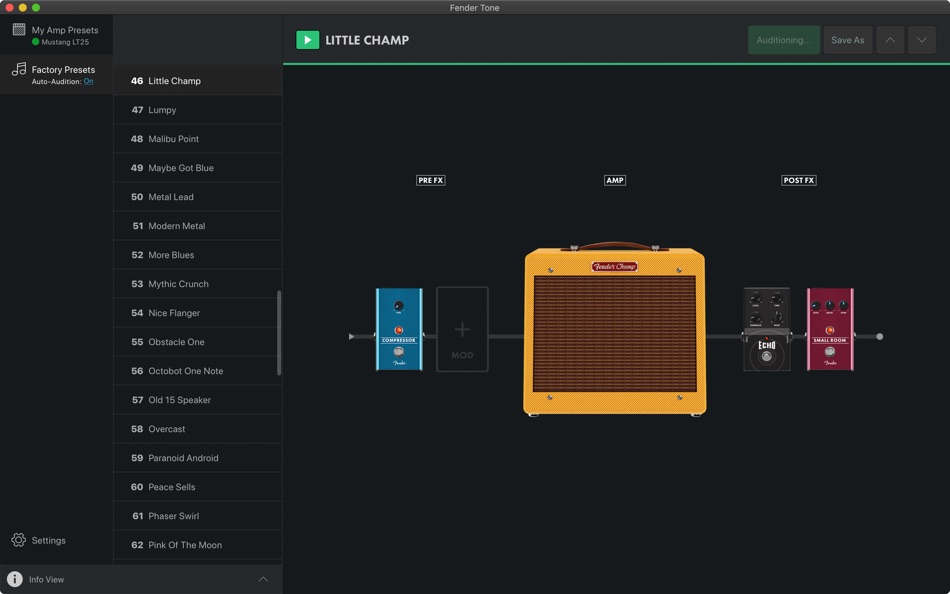Select the Small Room reverb pedal
The height and width of the screenshot is (594, 950).
[x=829, y=329]
